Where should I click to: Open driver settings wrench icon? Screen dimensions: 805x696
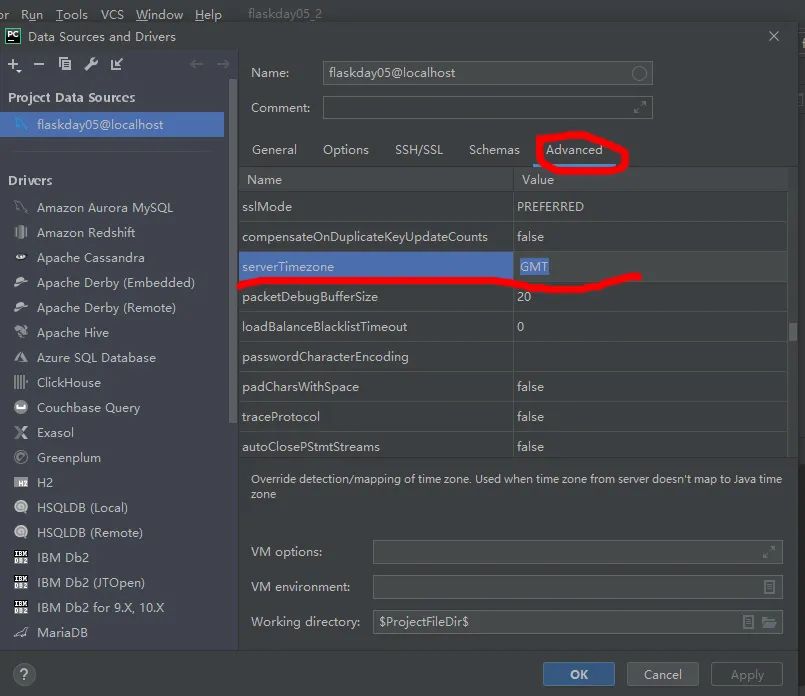[91, 64]
